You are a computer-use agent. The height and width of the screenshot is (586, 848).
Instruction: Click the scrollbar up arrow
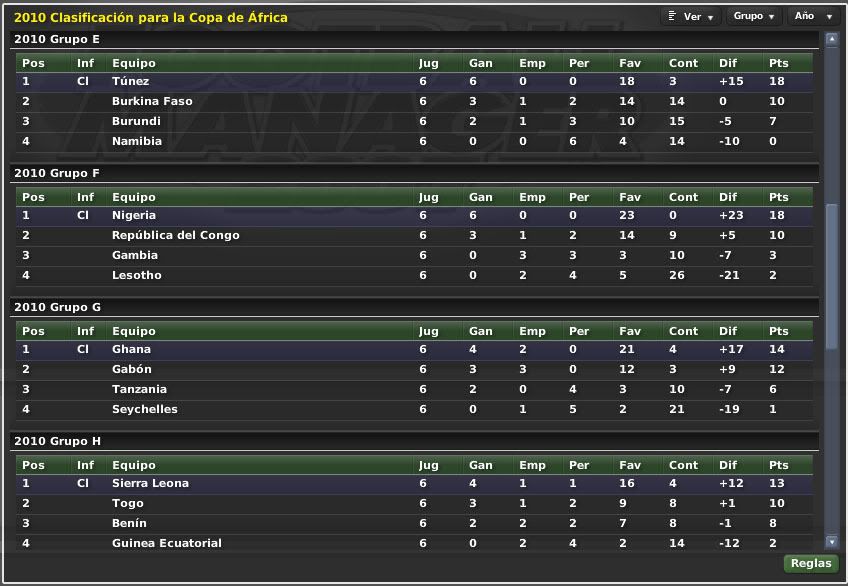pos(831,39)
